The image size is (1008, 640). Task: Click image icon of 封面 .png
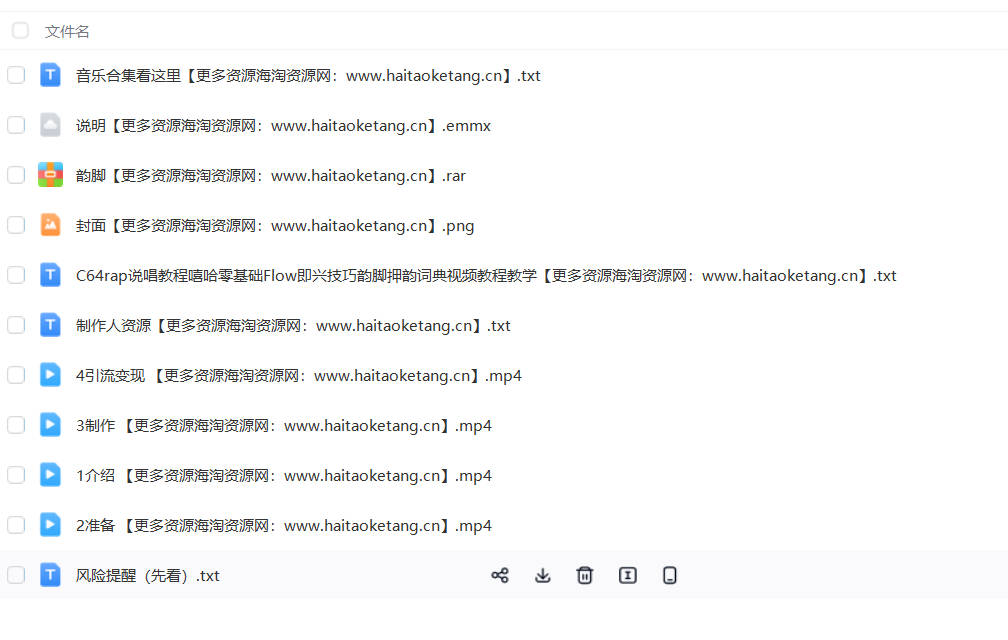click(50, 225)
